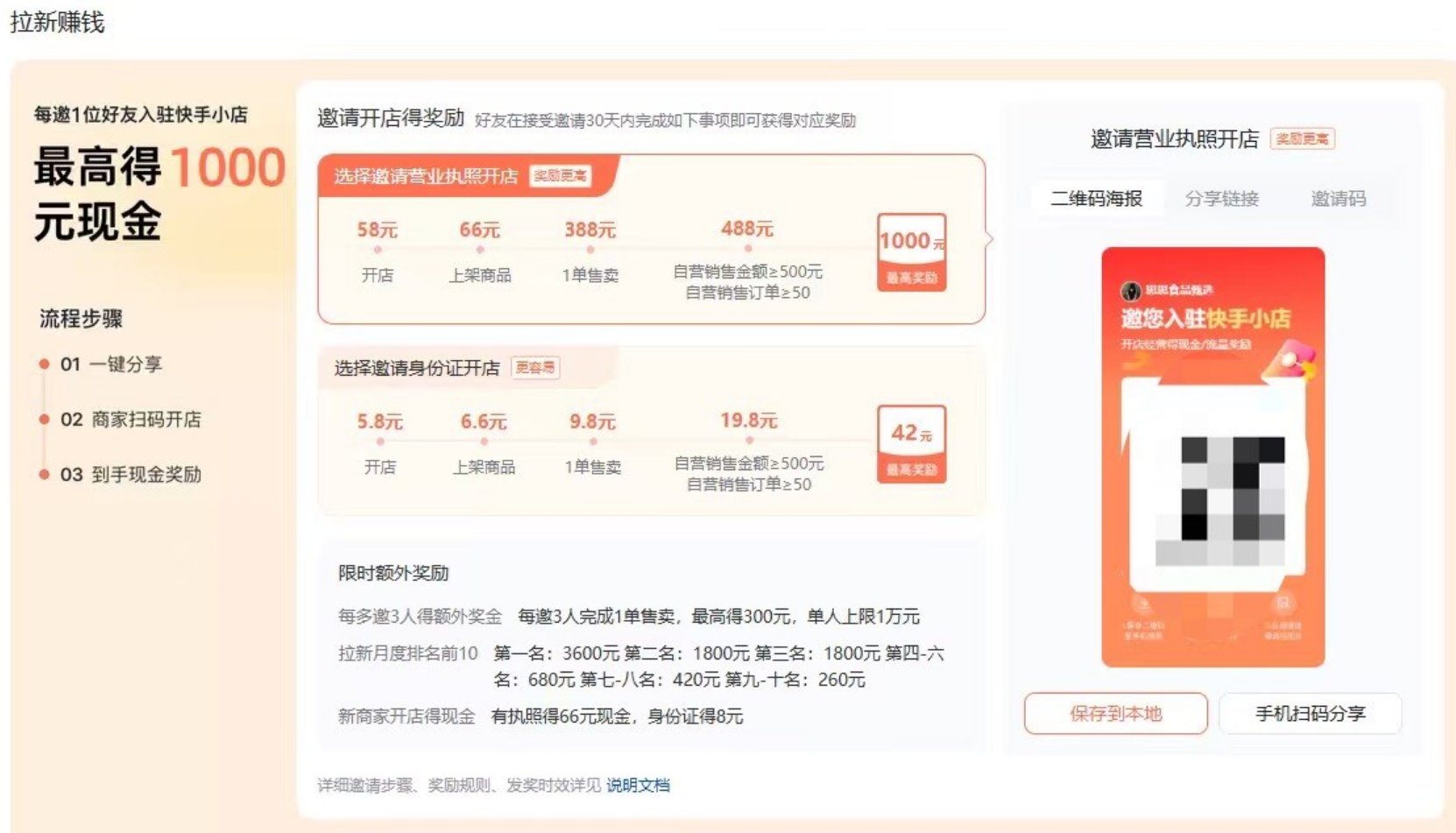
Task: Click the 58元 开店 reward milestone
Action: 378,251
